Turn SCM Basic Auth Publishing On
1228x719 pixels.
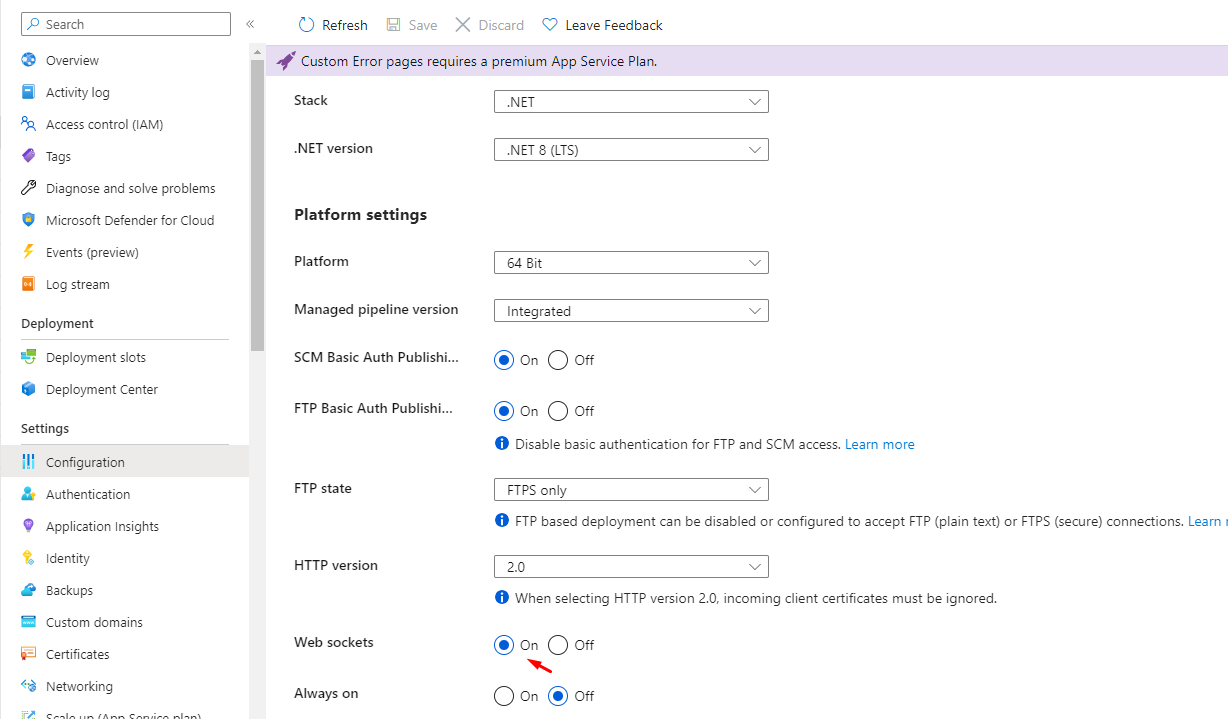[x=504, y=360]
